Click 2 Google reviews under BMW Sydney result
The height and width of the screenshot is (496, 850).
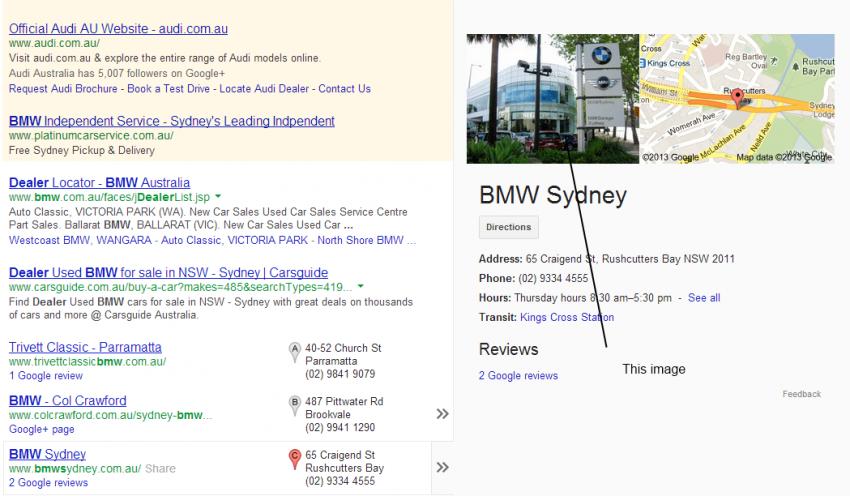[48, 482]
